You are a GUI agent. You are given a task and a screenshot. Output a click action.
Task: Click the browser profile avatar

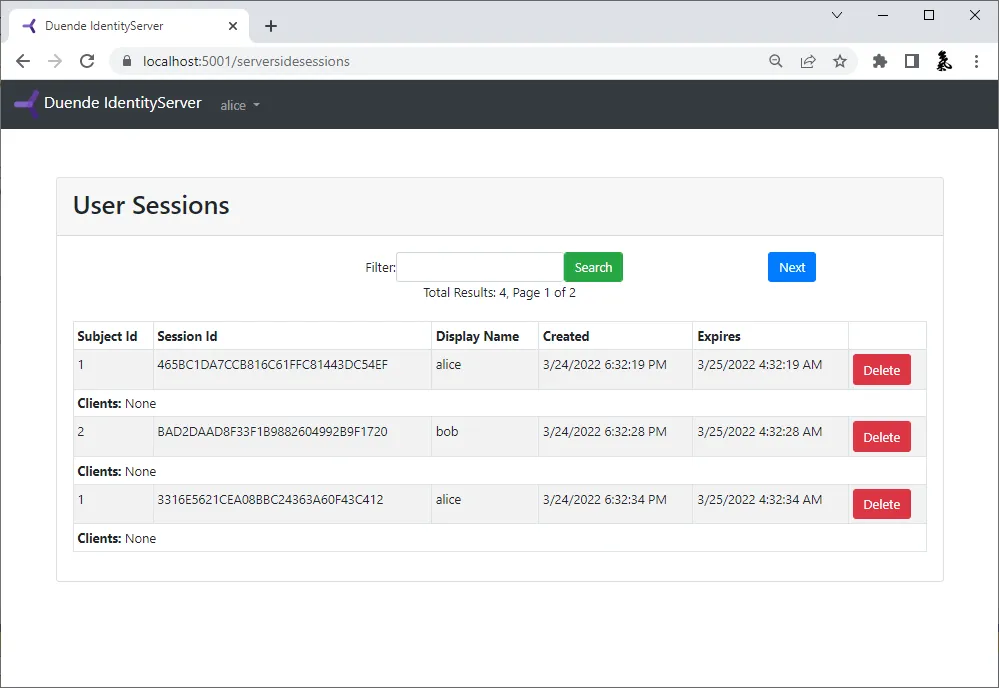(x=944, y=61)
